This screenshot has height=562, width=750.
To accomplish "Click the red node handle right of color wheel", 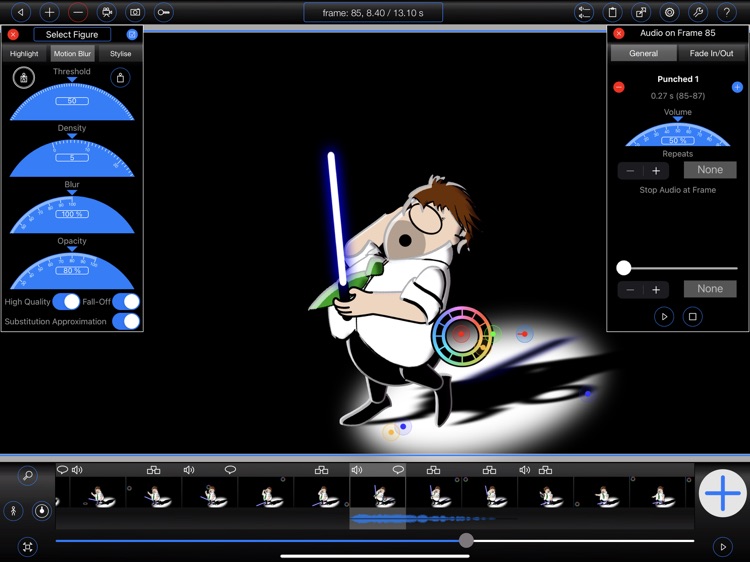I will tap(525, 334).
